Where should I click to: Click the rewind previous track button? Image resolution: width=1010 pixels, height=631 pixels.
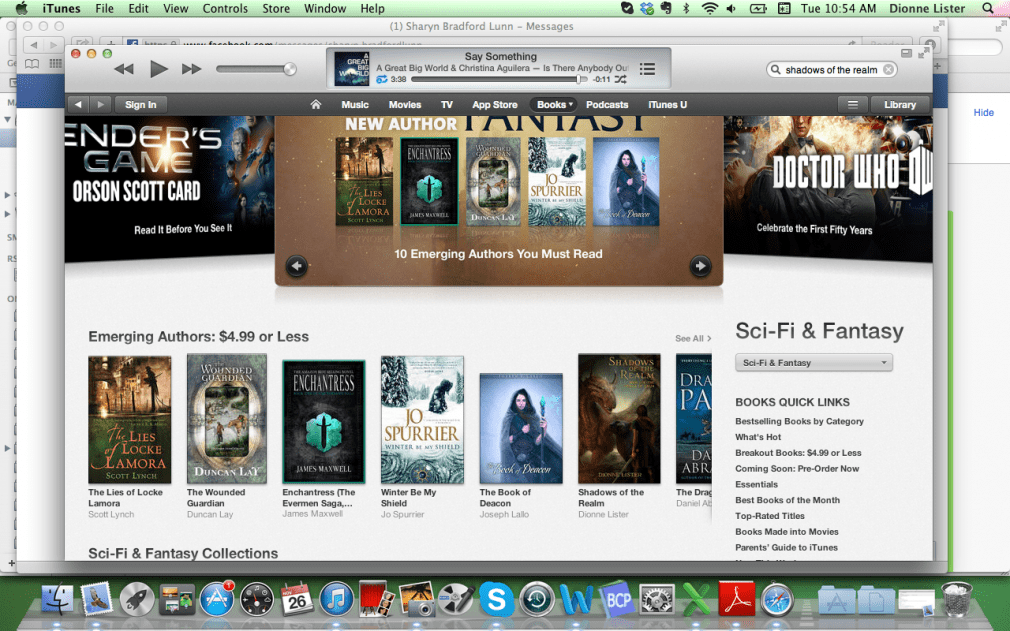[124, 69]
